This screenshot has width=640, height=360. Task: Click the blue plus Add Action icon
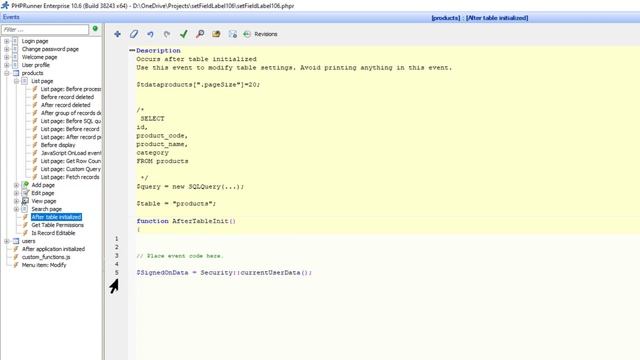(x=118, y=34)
